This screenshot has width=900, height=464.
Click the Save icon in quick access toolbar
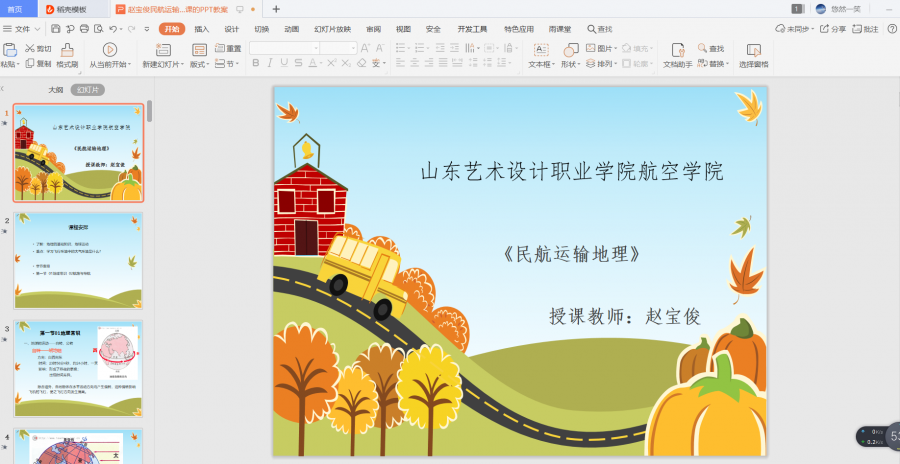tap(56, 29)
